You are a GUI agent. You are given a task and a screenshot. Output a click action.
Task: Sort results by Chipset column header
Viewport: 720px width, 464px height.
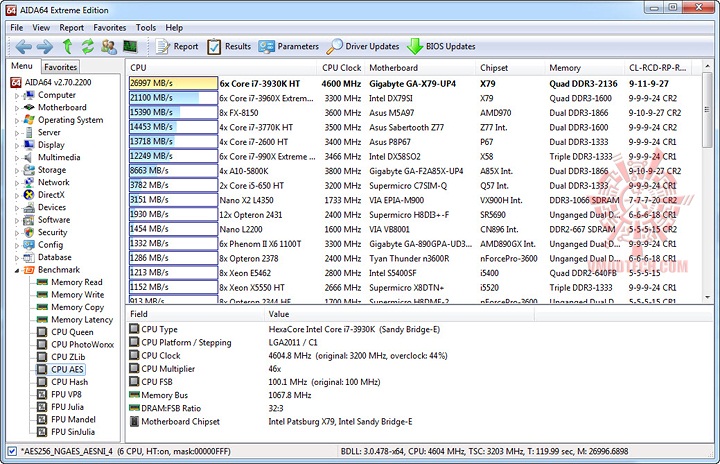tap(510, 68)
